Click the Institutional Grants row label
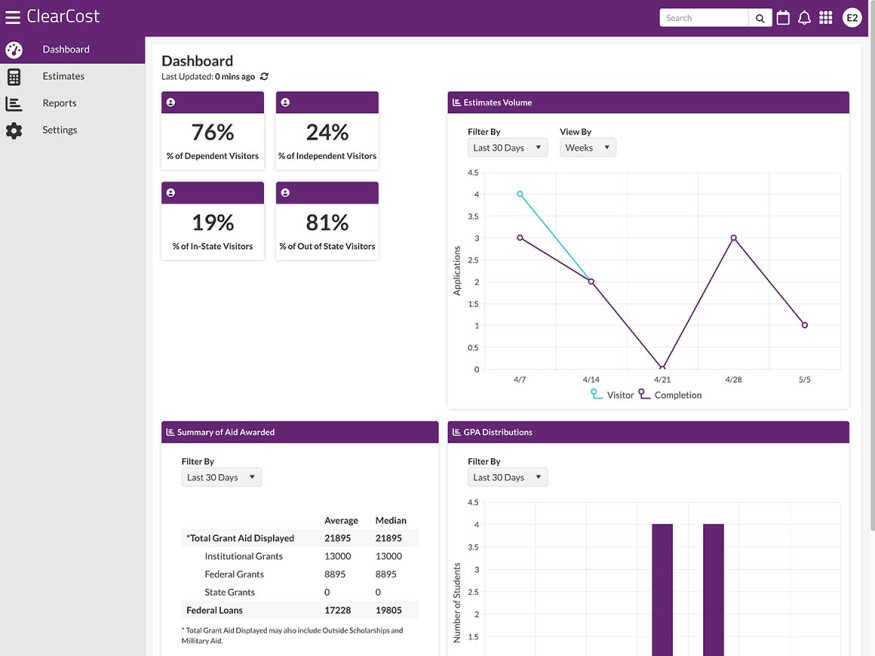Screen dimensions: 875x656 244,556
